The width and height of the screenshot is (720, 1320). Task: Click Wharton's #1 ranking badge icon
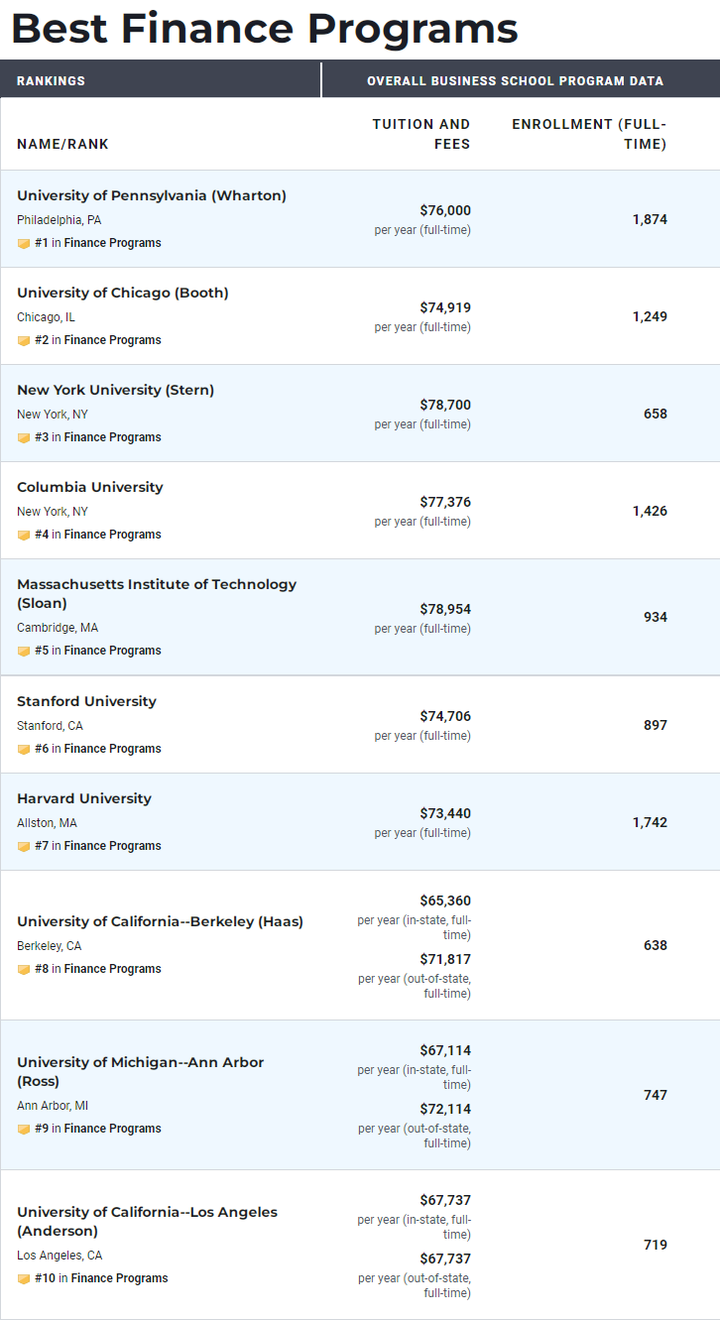(23, 243)
